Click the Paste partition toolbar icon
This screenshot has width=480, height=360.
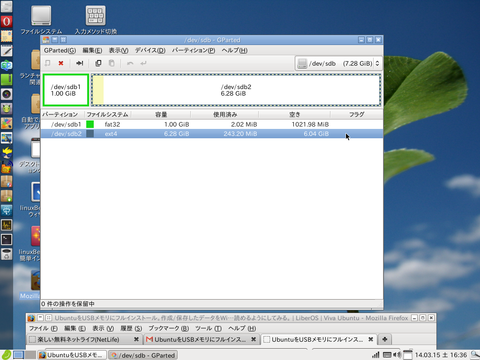[112, 63]
